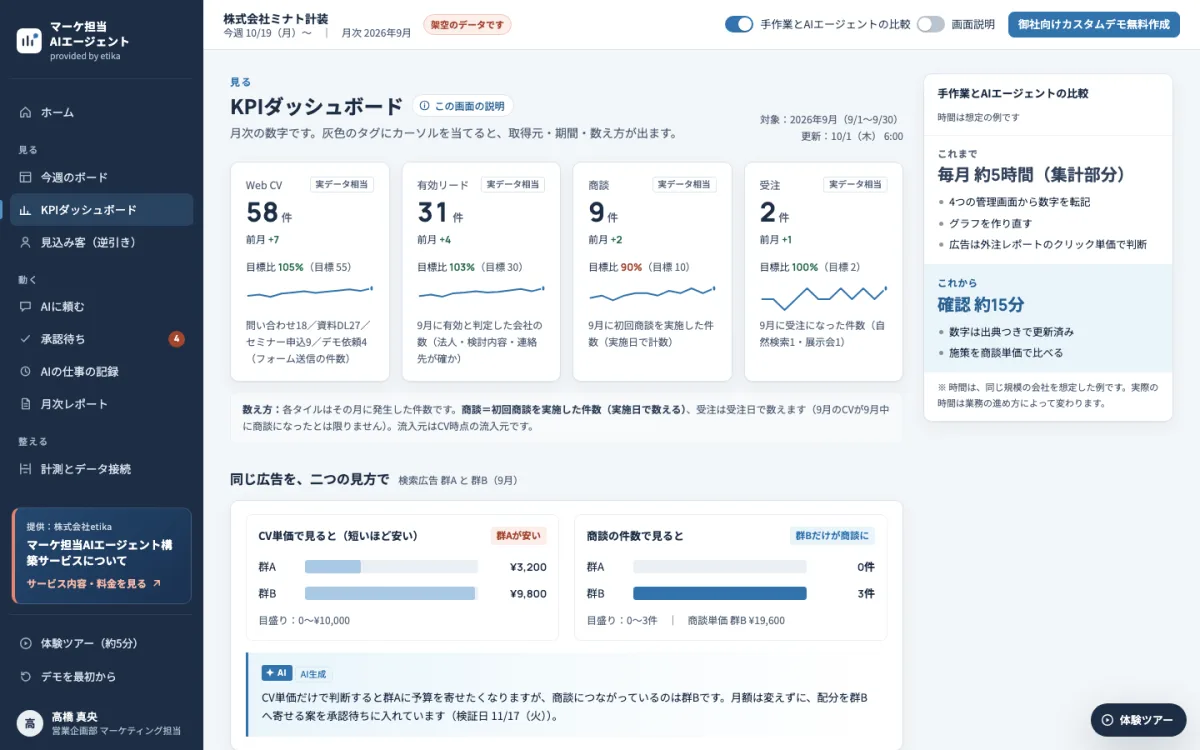This screenshot has width=1200, height=750.
Task: Click the AIに頼む chat bubble icon
Action: pyautogui.click(x=26, y=307)
